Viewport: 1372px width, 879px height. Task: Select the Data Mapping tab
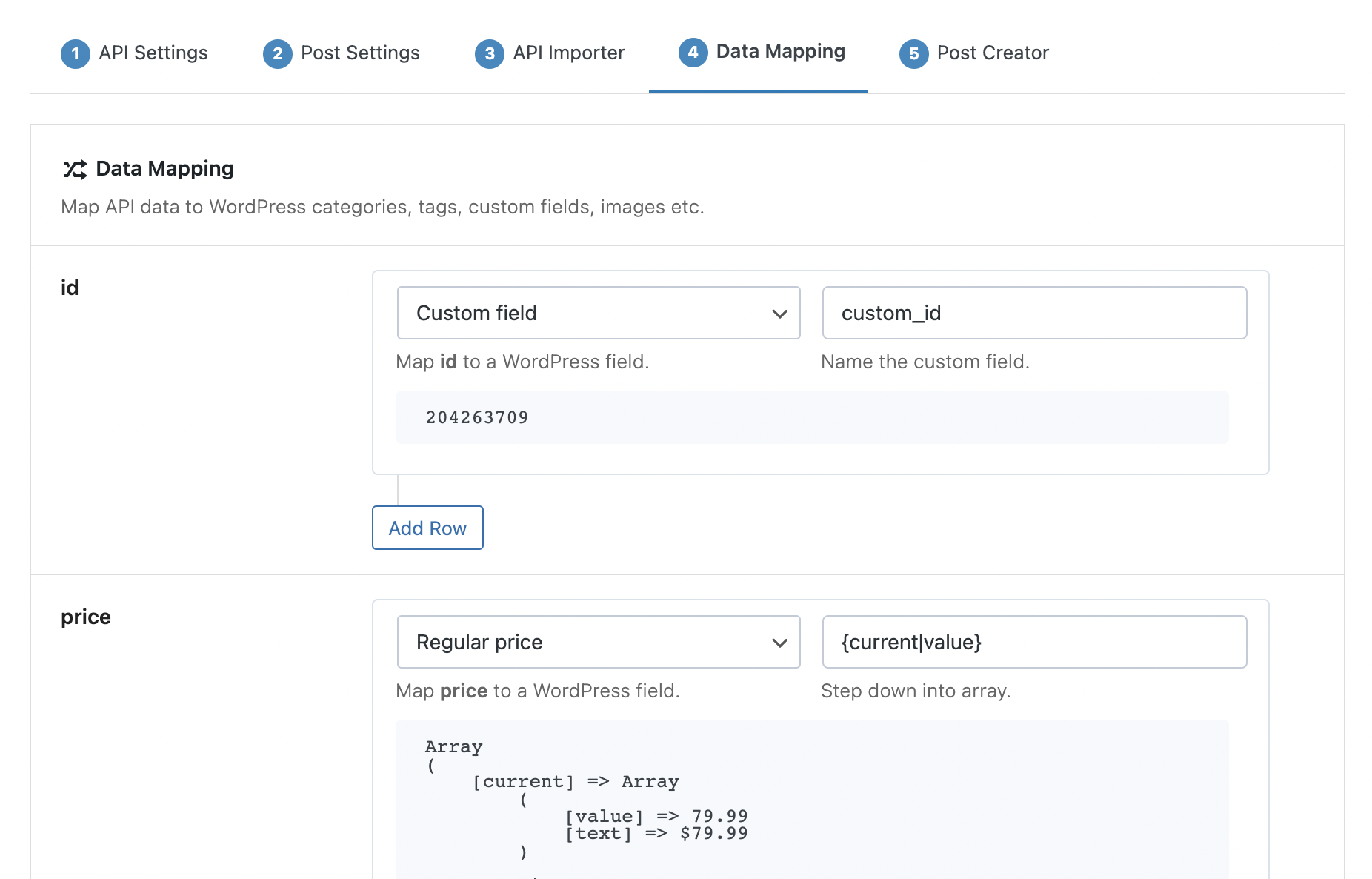point(759,52)
